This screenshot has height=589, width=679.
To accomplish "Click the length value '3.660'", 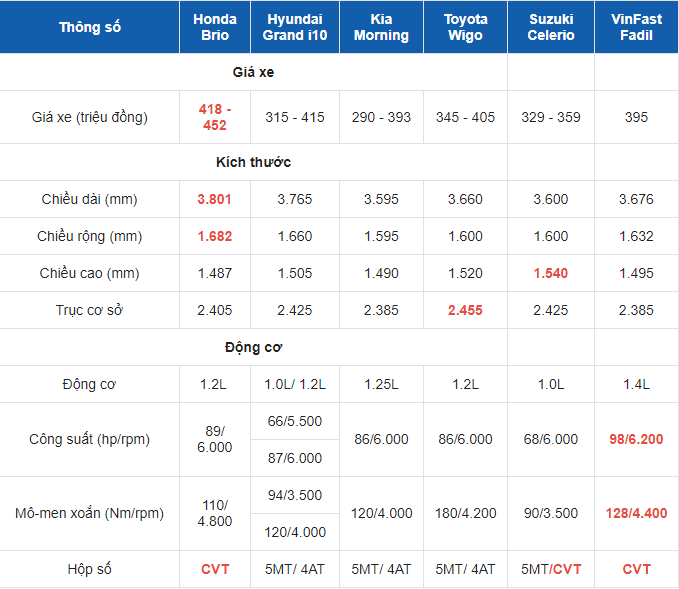I will coord(466,199).
